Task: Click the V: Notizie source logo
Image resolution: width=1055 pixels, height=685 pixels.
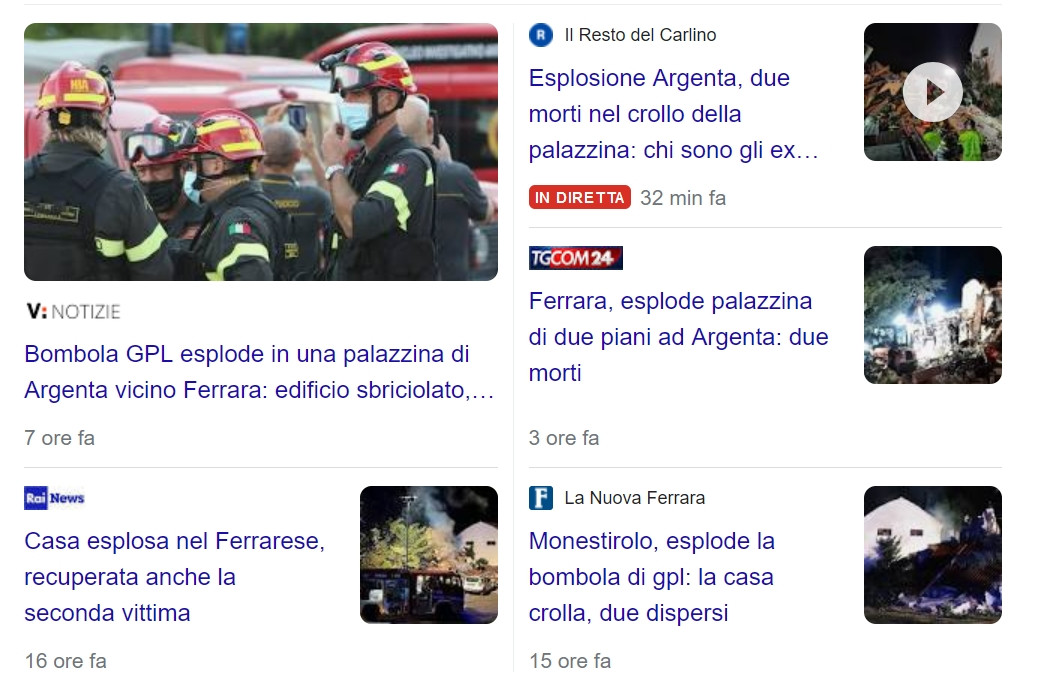Action: click(x=73, y=312)
